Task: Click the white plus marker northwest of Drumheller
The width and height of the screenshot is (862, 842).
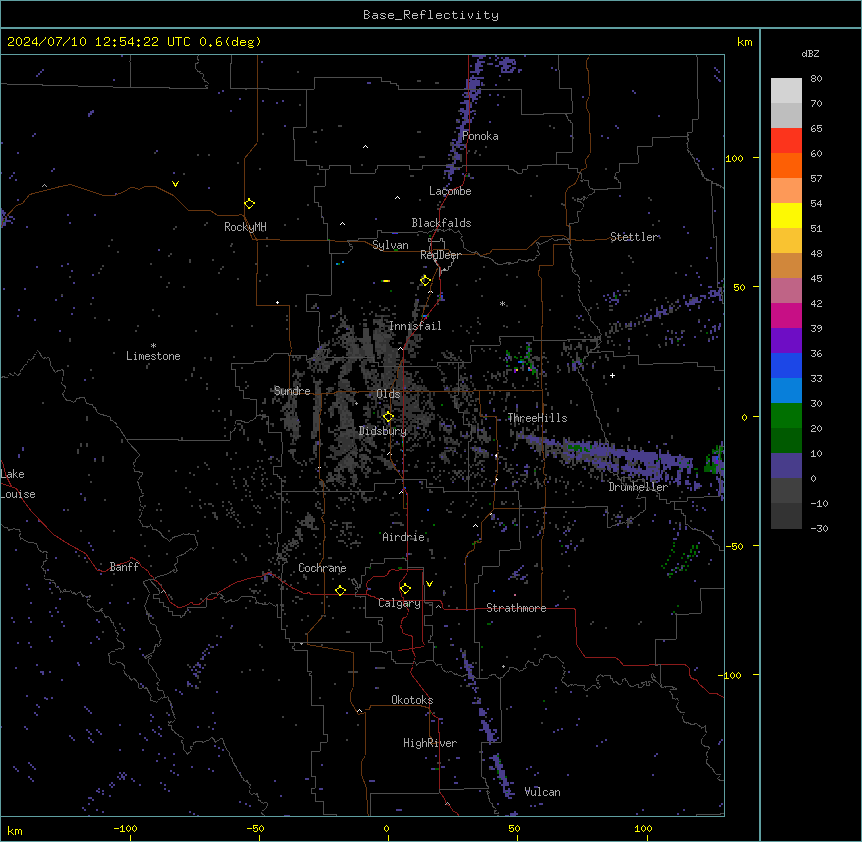Action: [x=612, y=375]
